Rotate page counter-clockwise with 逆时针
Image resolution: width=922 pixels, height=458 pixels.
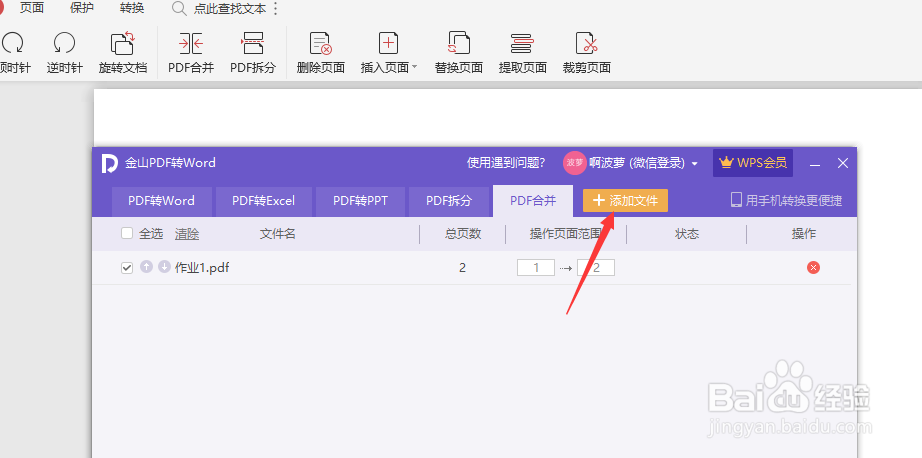click(x=64, y=52)
